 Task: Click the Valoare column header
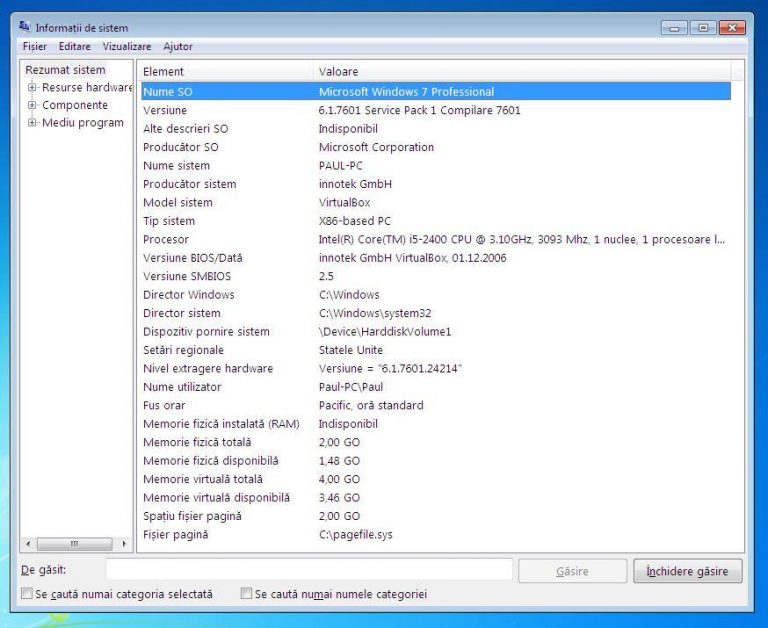tap(520, 72)
